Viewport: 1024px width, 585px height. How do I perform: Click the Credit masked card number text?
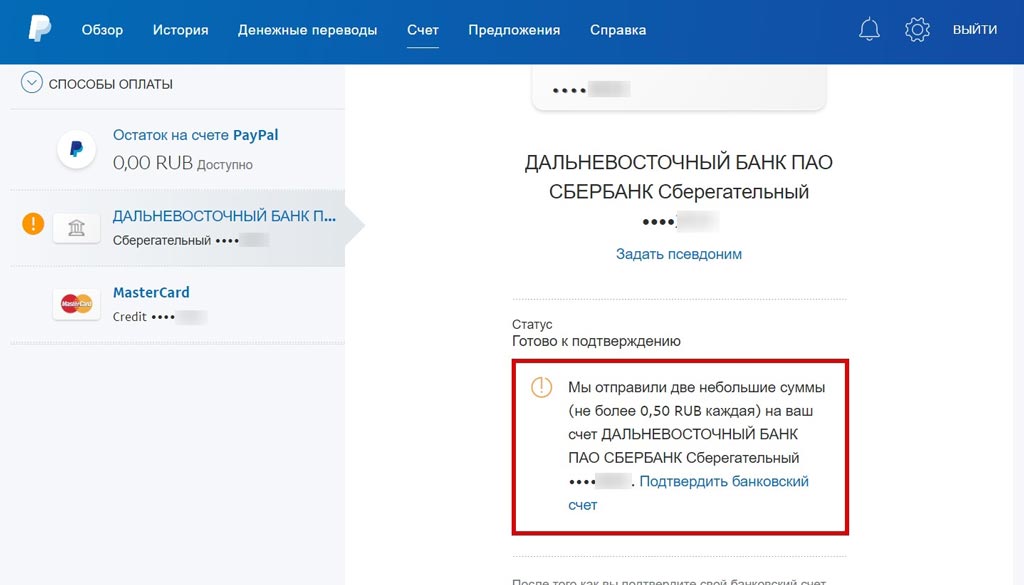click(159, 317)
